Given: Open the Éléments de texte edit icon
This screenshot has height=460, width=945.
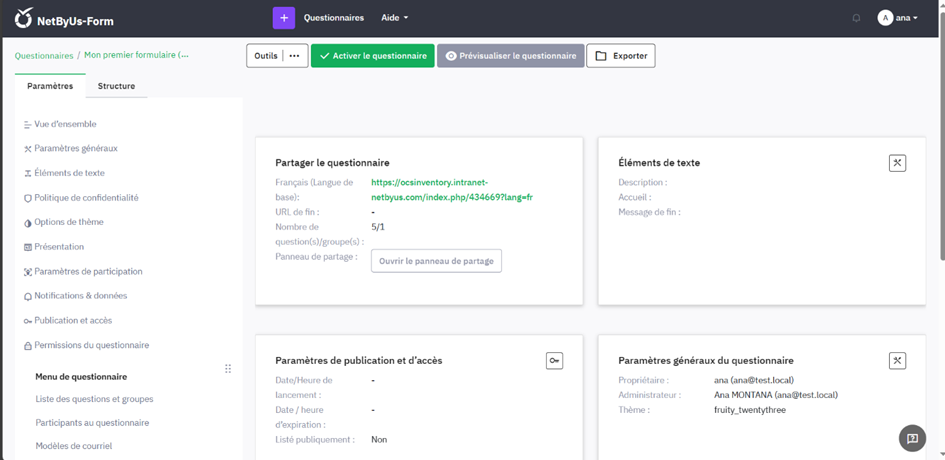Looking at the screenshot, I should pyautogui.click(x=897, y=163).
